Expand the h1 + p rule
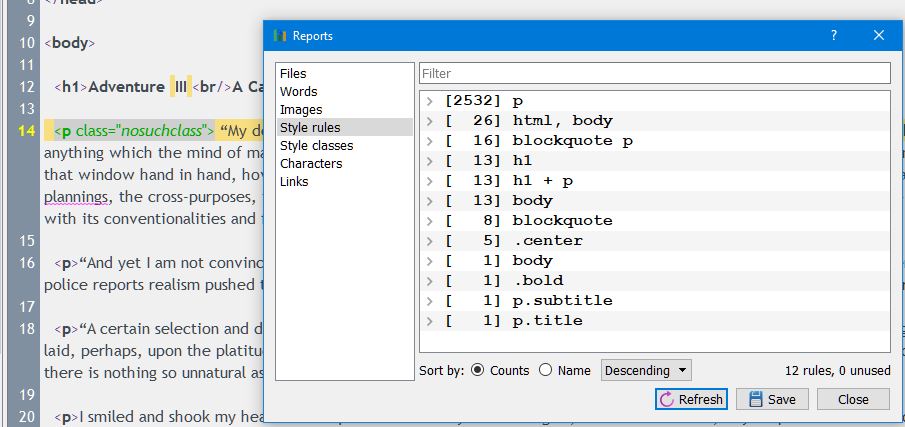 click(x=429, y=181)
